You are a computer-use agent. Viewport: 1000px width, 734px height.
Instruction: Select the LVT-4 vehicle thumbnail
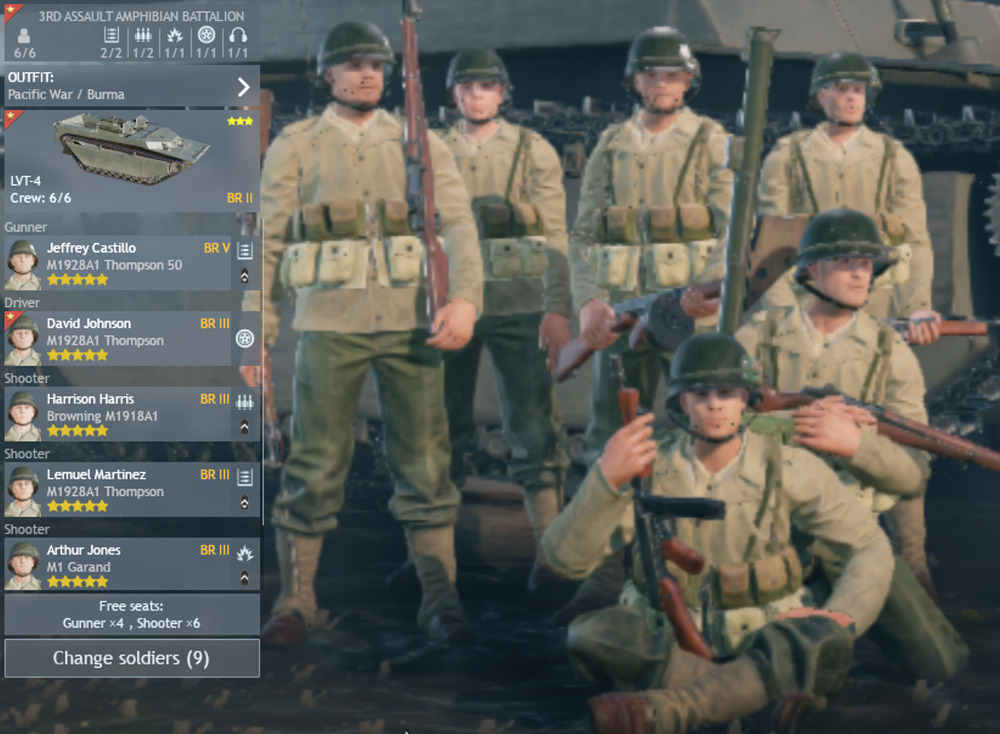tap(131, 148)
